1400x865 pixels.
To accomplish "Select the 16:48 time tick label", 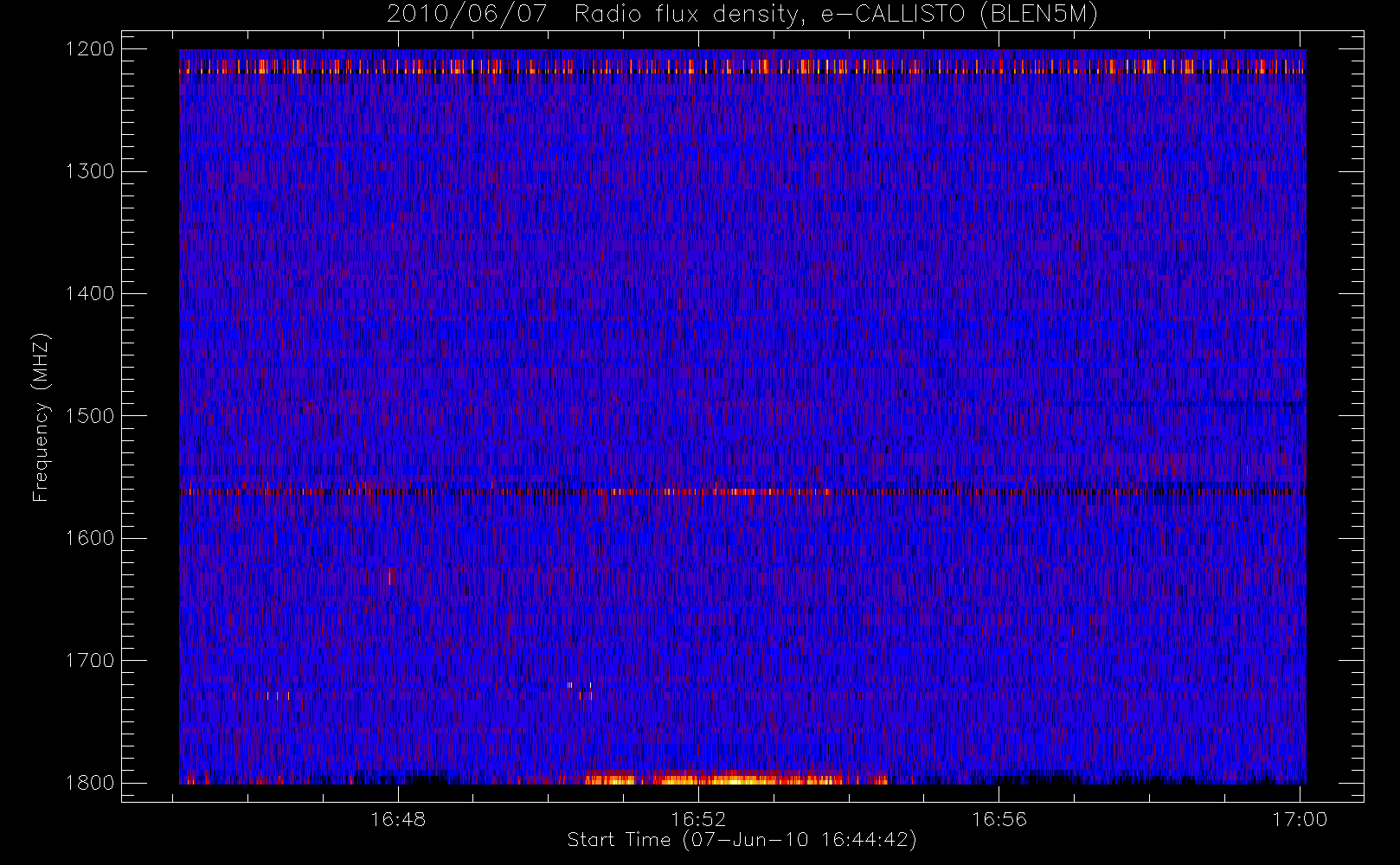I will (398, 819).
